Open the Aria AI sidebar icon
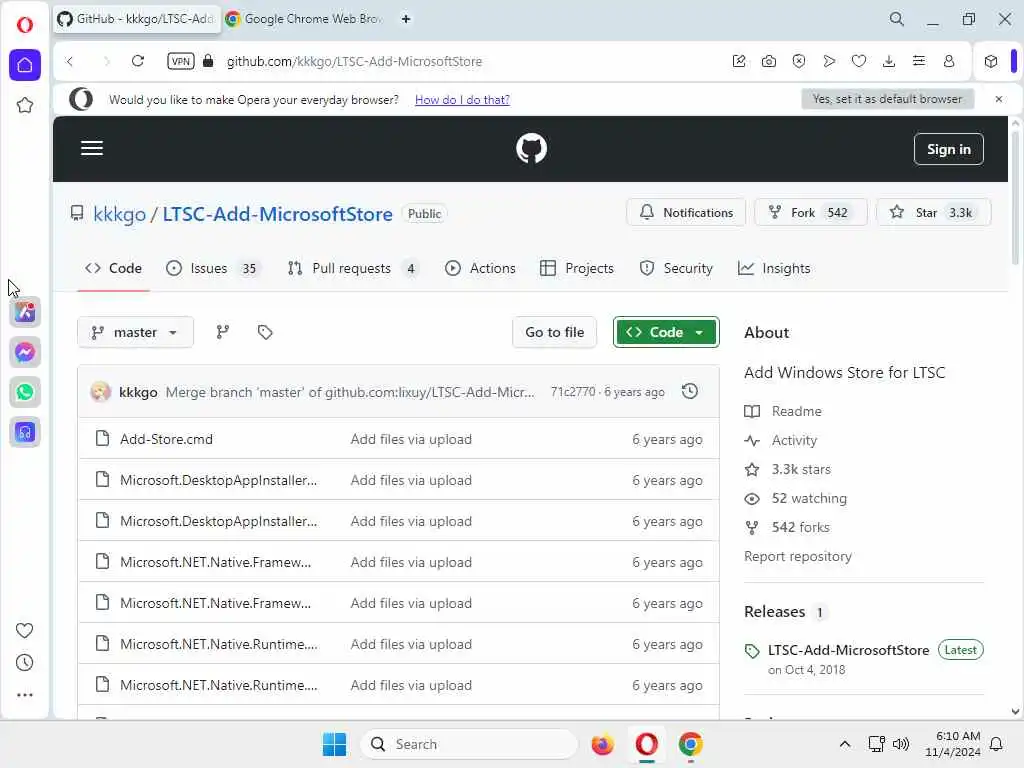This screenshot has width=1024, height=768. (x=25, y=312)
